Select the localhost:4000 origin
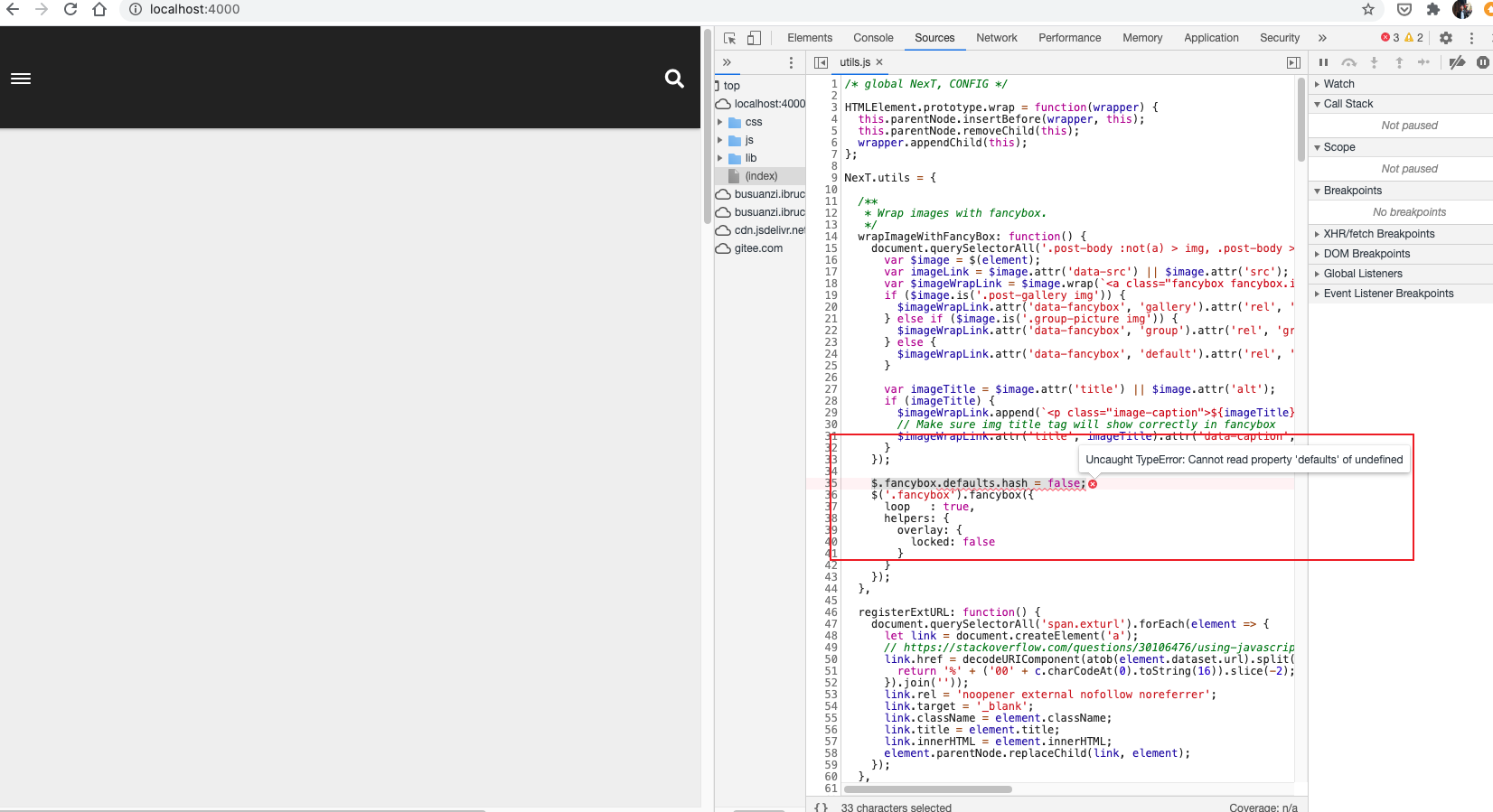This screenshot has width=1493, height=812. [760, 104]
